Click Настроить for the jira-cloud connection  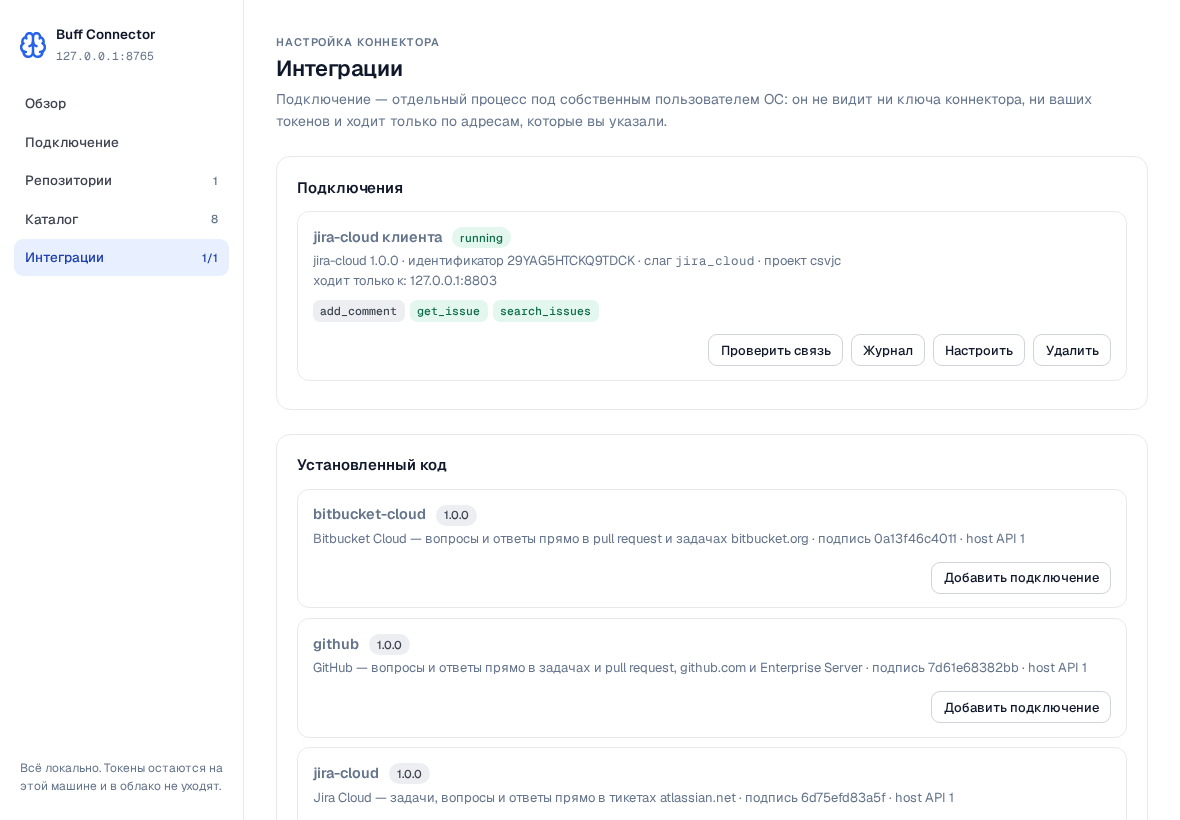[x=978, y=351]
